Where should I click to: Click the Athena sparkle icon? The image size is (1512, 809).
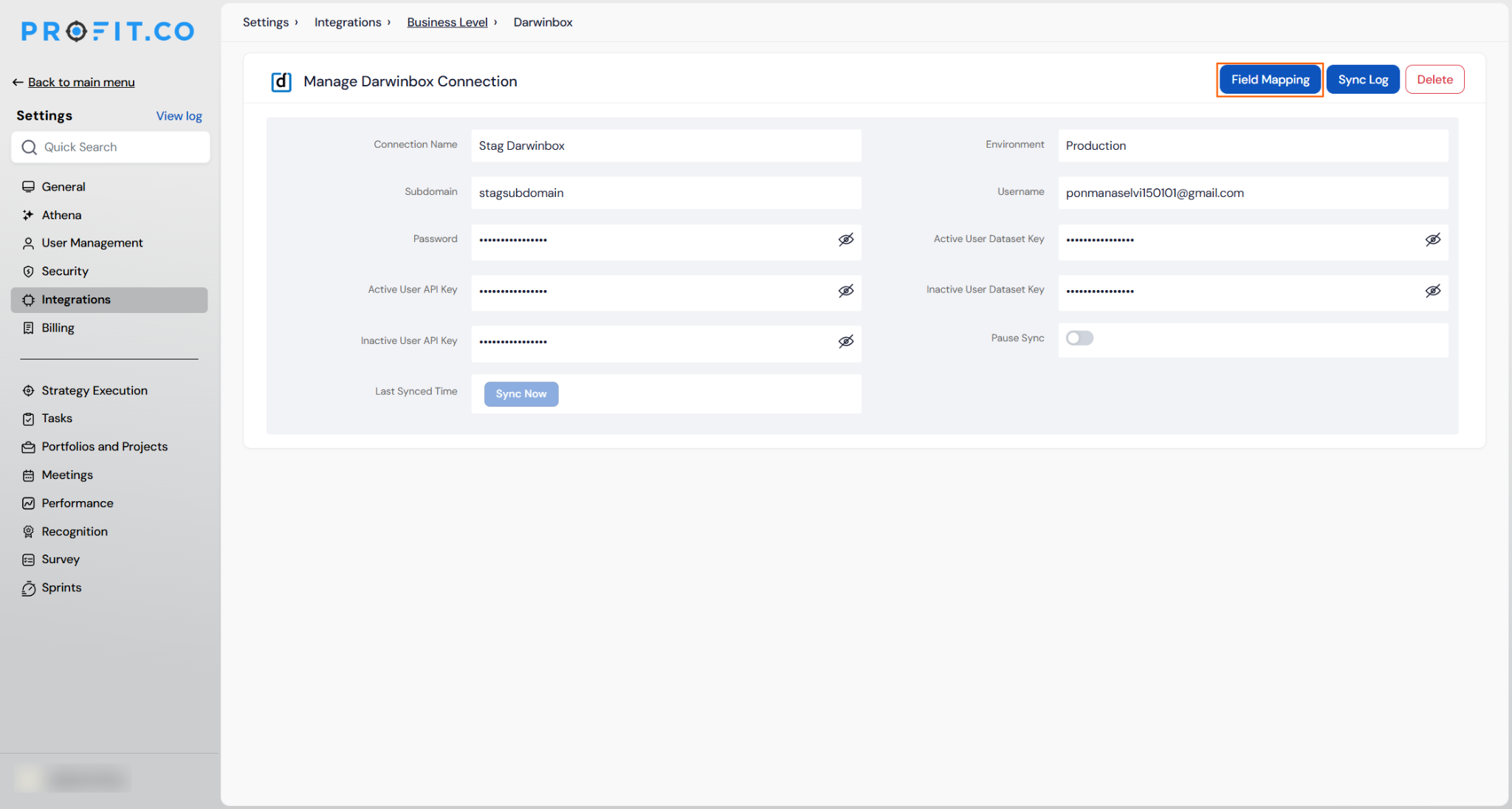[x=28, y=215]
